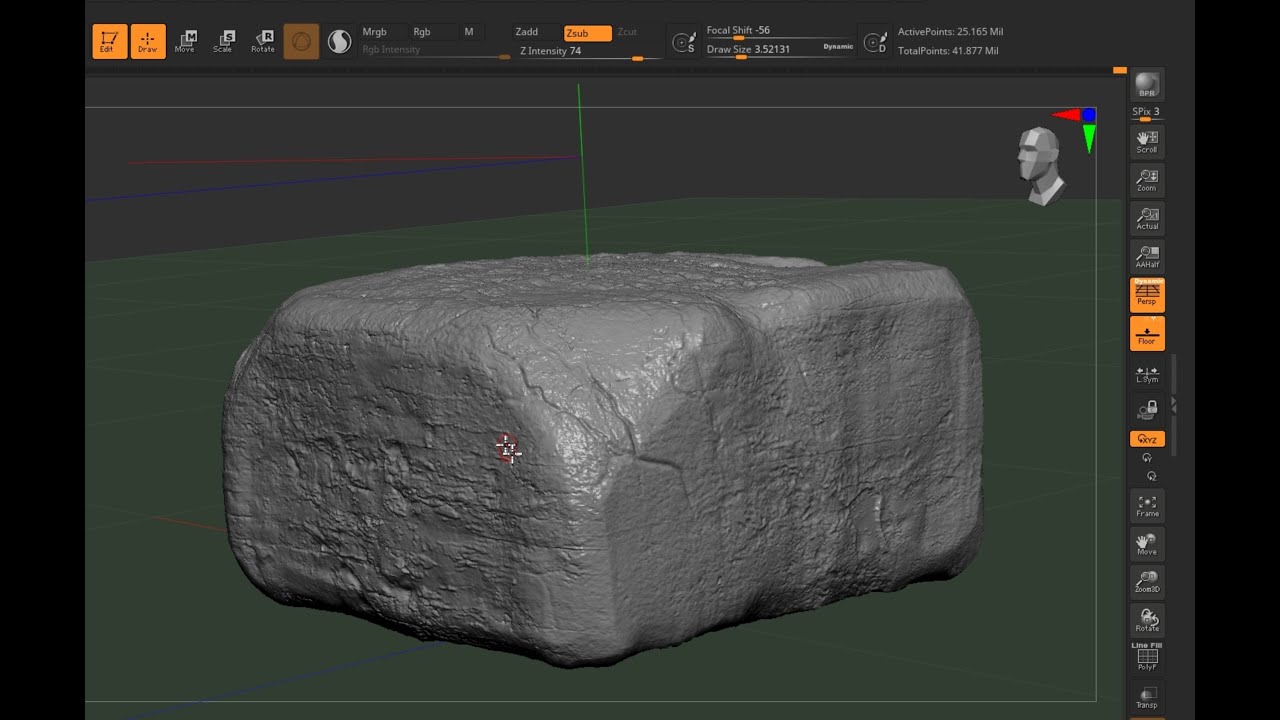Click the camera lock icon
The width and height of the screenshot is (1280, 720).
pos(1147,410)
